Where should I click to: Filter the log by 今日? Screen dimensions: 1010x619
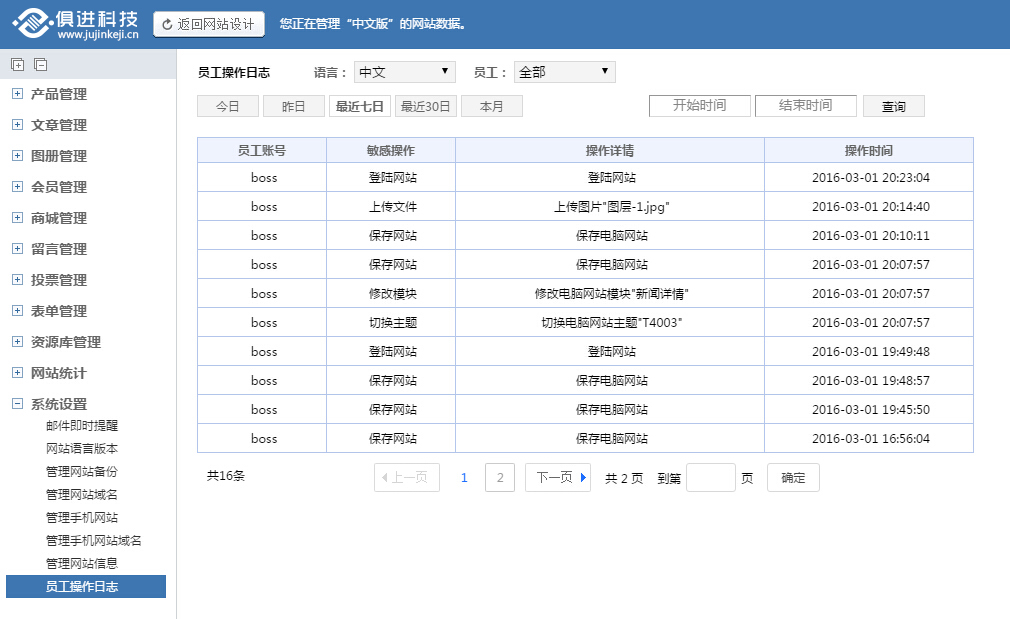coord(228,106)
